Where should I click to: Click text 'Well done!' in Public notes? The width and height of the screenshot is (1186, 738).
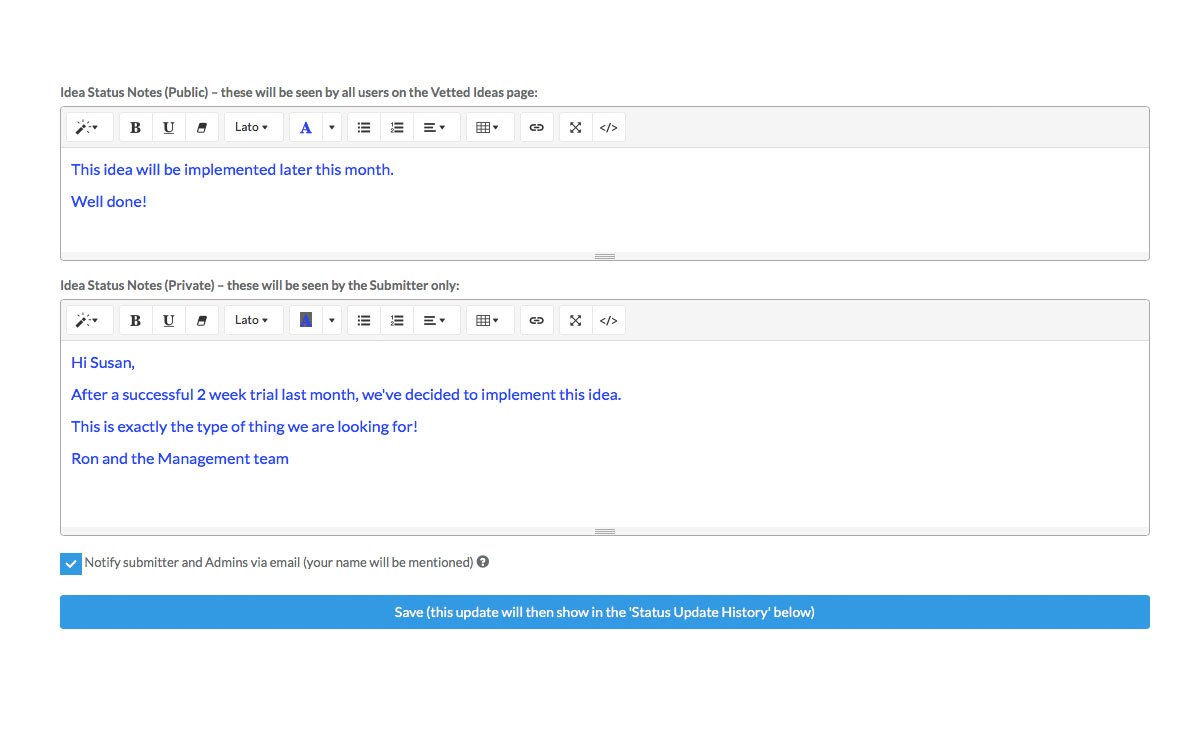click(109, 201)
